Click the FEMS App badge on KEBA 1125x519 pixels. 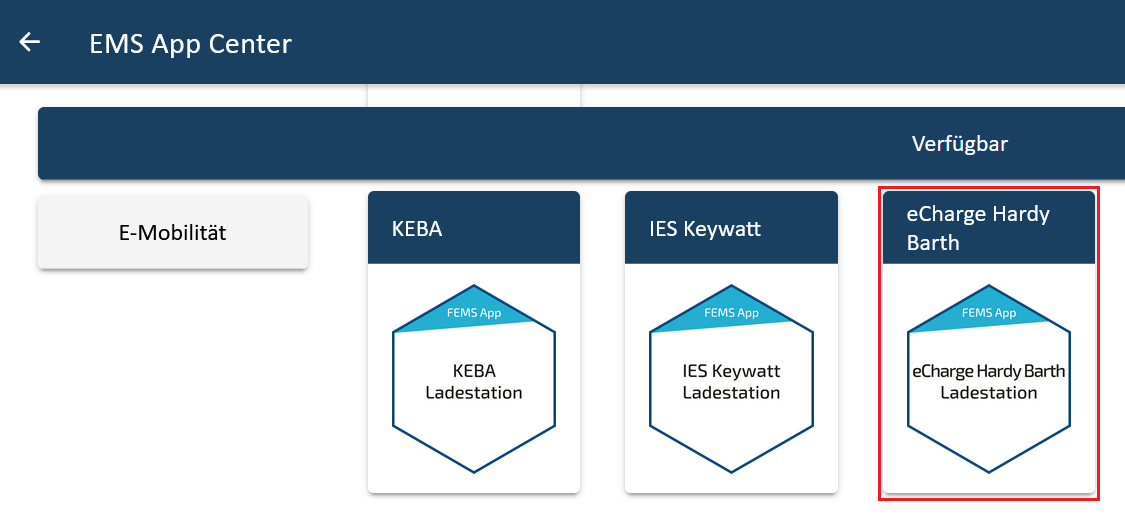click(474, 313)
